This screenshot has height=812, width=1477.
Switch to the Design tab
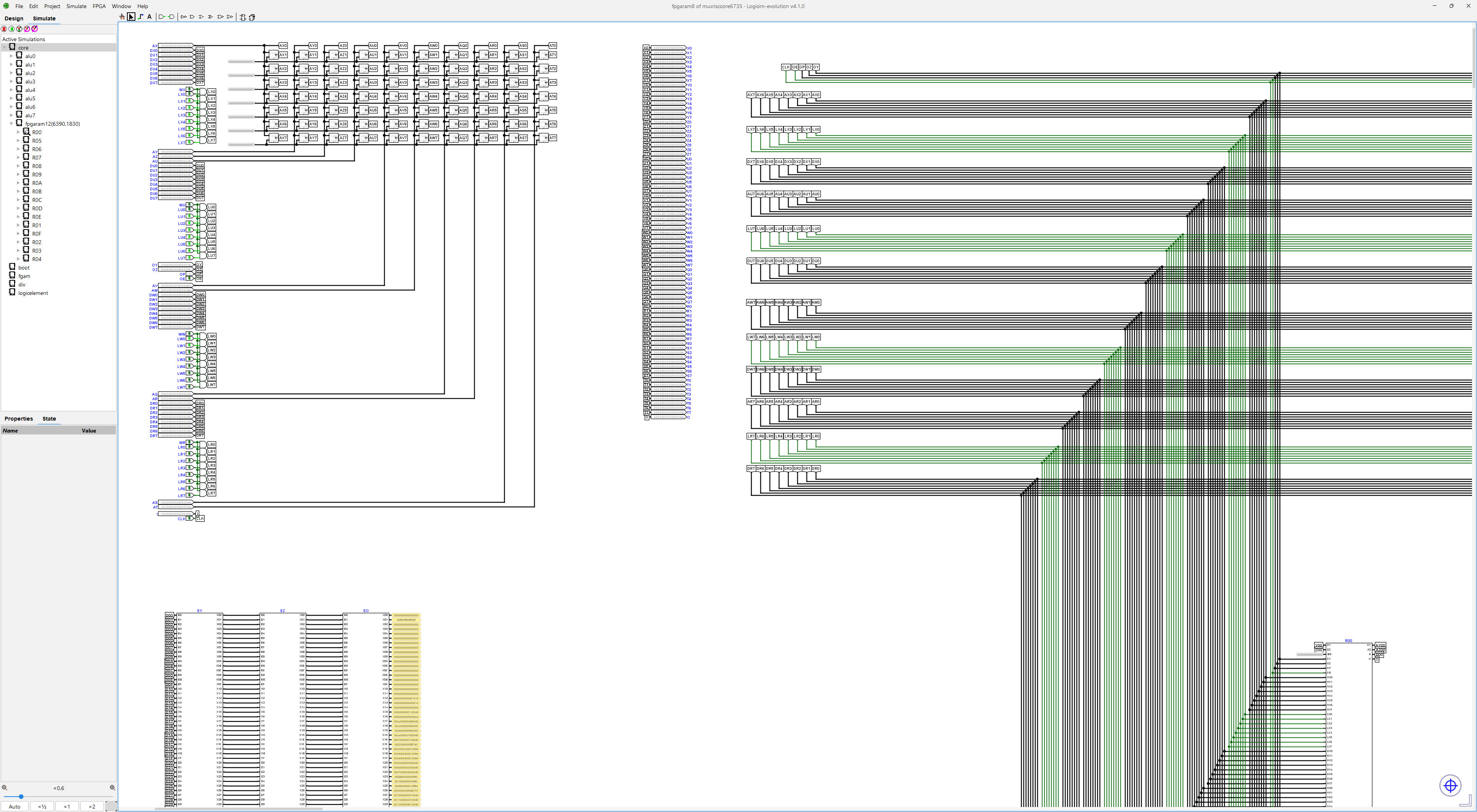tap(14, 18)
